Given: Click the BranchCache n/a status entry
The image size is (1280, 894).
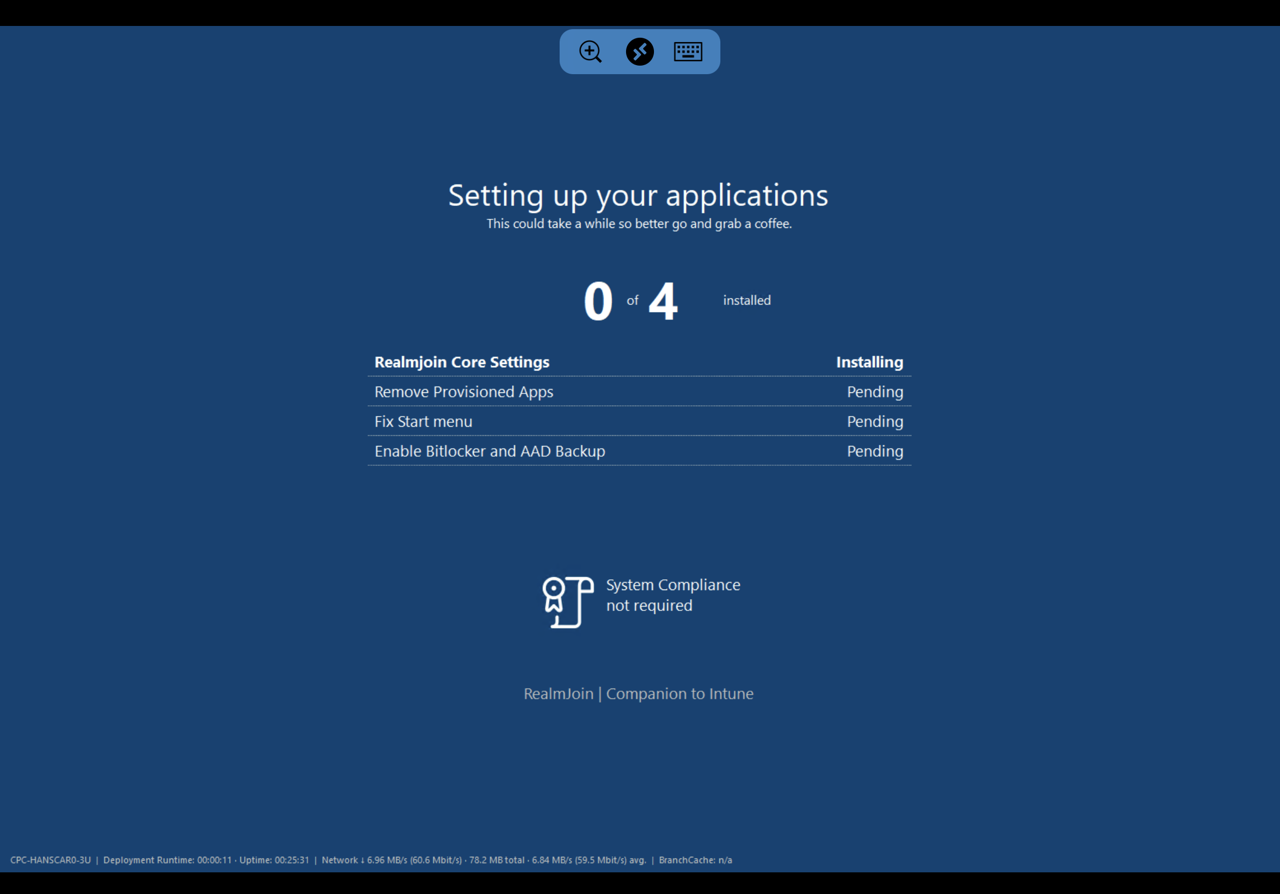Looking at the screenshot, I should tap(695, 860).
